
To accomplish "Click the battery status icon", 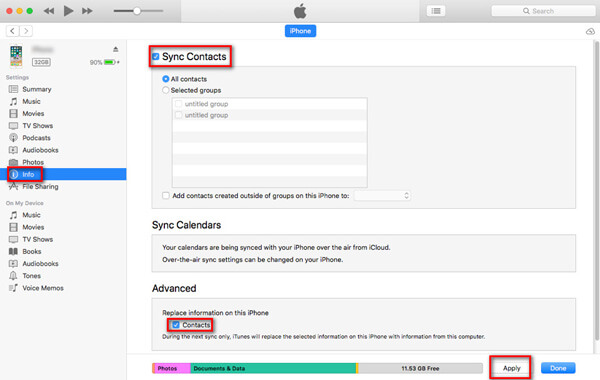I will click(110, 62).
